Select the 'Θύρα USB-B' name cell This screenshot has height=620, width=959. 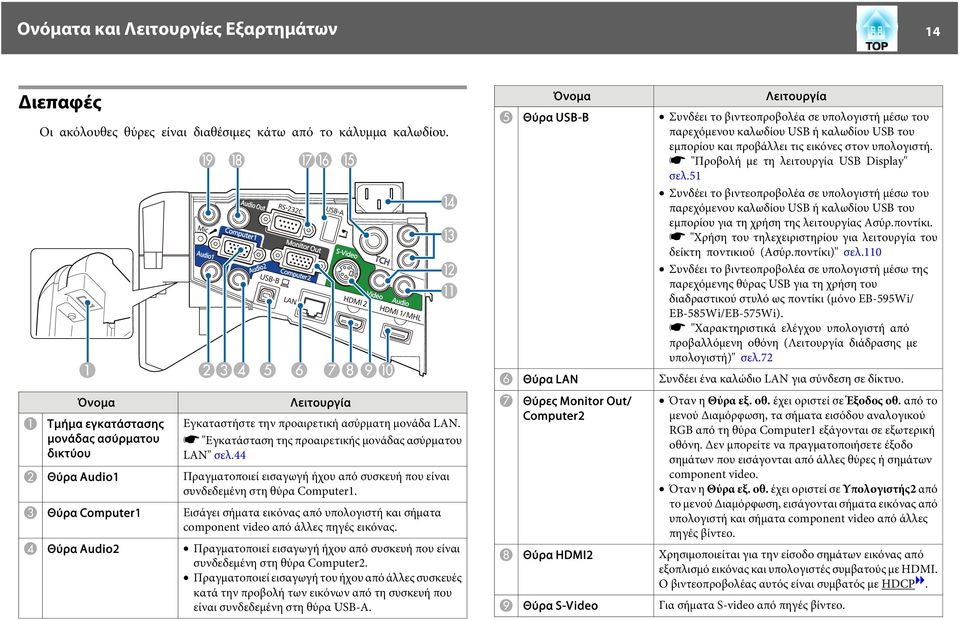(586, 237)
